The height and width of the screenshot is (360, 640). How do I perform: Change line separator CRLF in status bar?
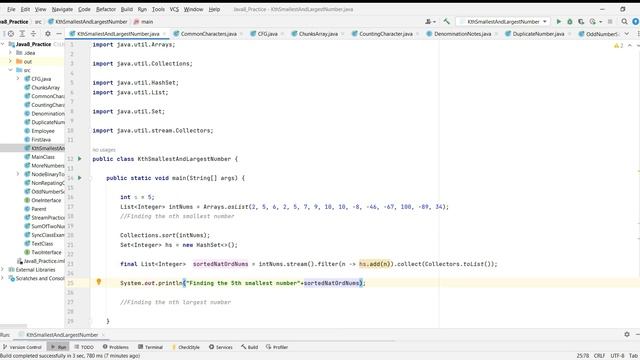(599, 356)
